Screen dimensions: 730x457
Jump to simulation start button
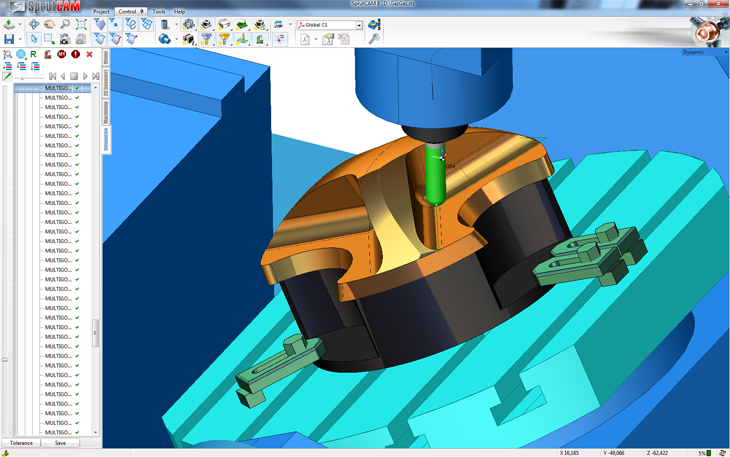coord(53,76)
